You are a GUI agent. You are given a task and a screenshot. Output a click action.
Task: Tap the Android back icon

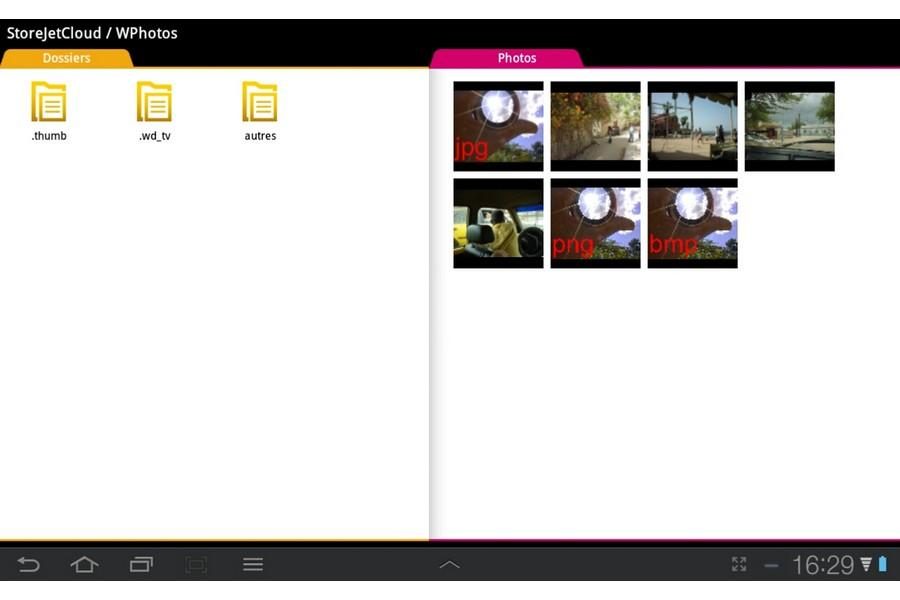28,565
